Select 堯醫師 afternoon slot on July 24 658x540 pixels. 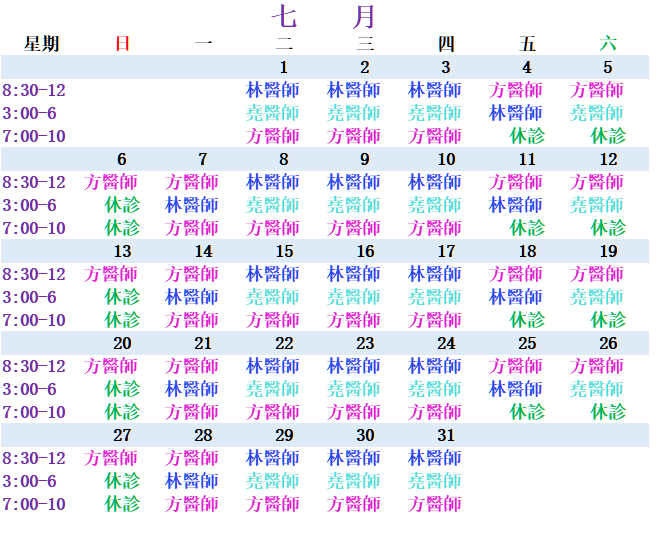click(434, 389)
